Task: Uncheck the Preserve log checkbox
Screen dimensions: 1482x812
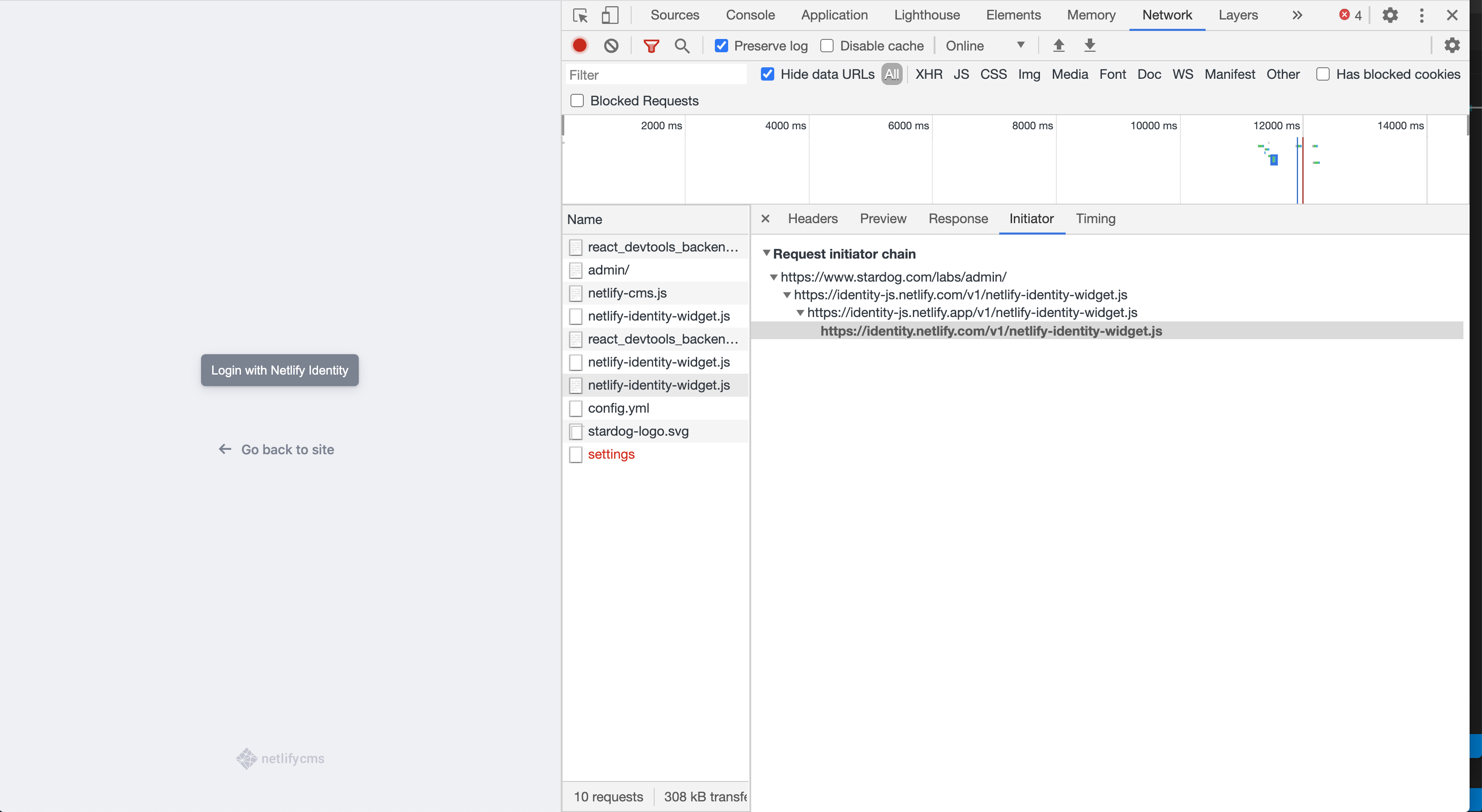Action: (x=722, y=46)
